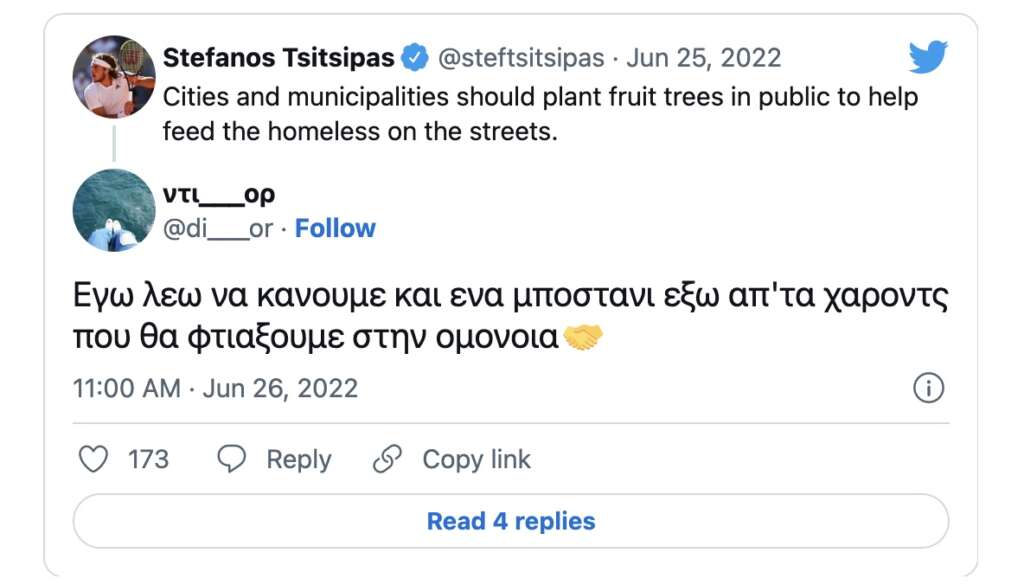Like the tweet with heart icon
This screenshot has height=585, width=1024.
[x=93, y=459]
